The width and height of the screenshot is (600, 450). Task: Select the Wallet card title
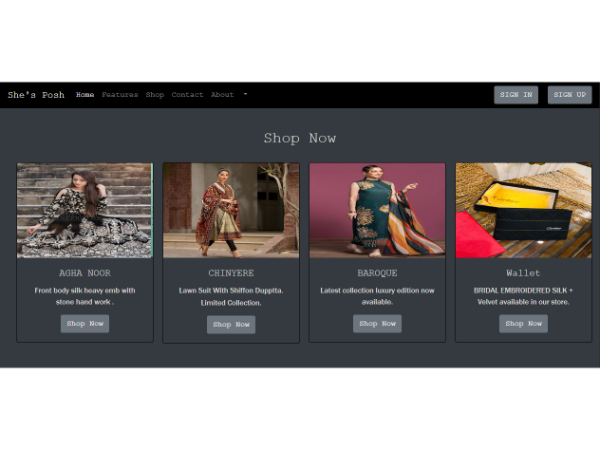click(x=523, y=273)
